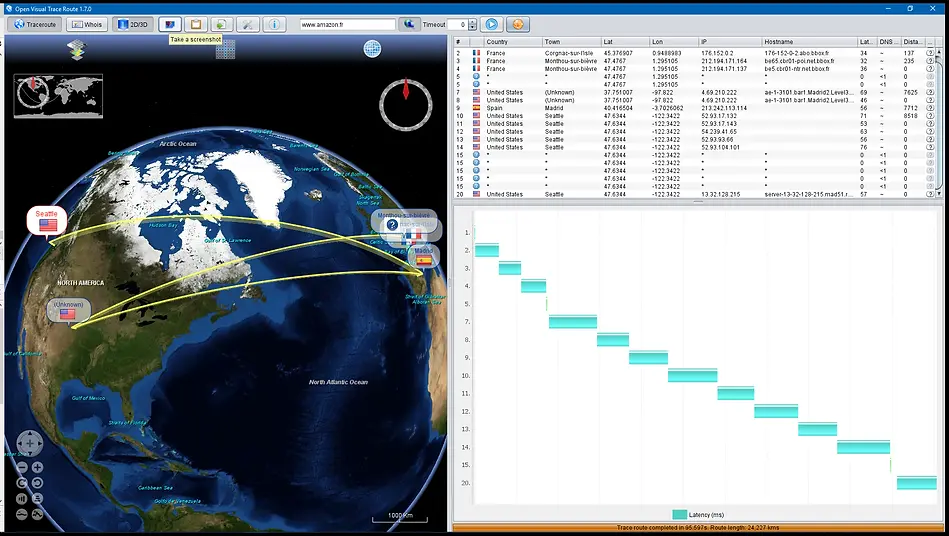Open whois question icon for hop 20

pos(930,195)
